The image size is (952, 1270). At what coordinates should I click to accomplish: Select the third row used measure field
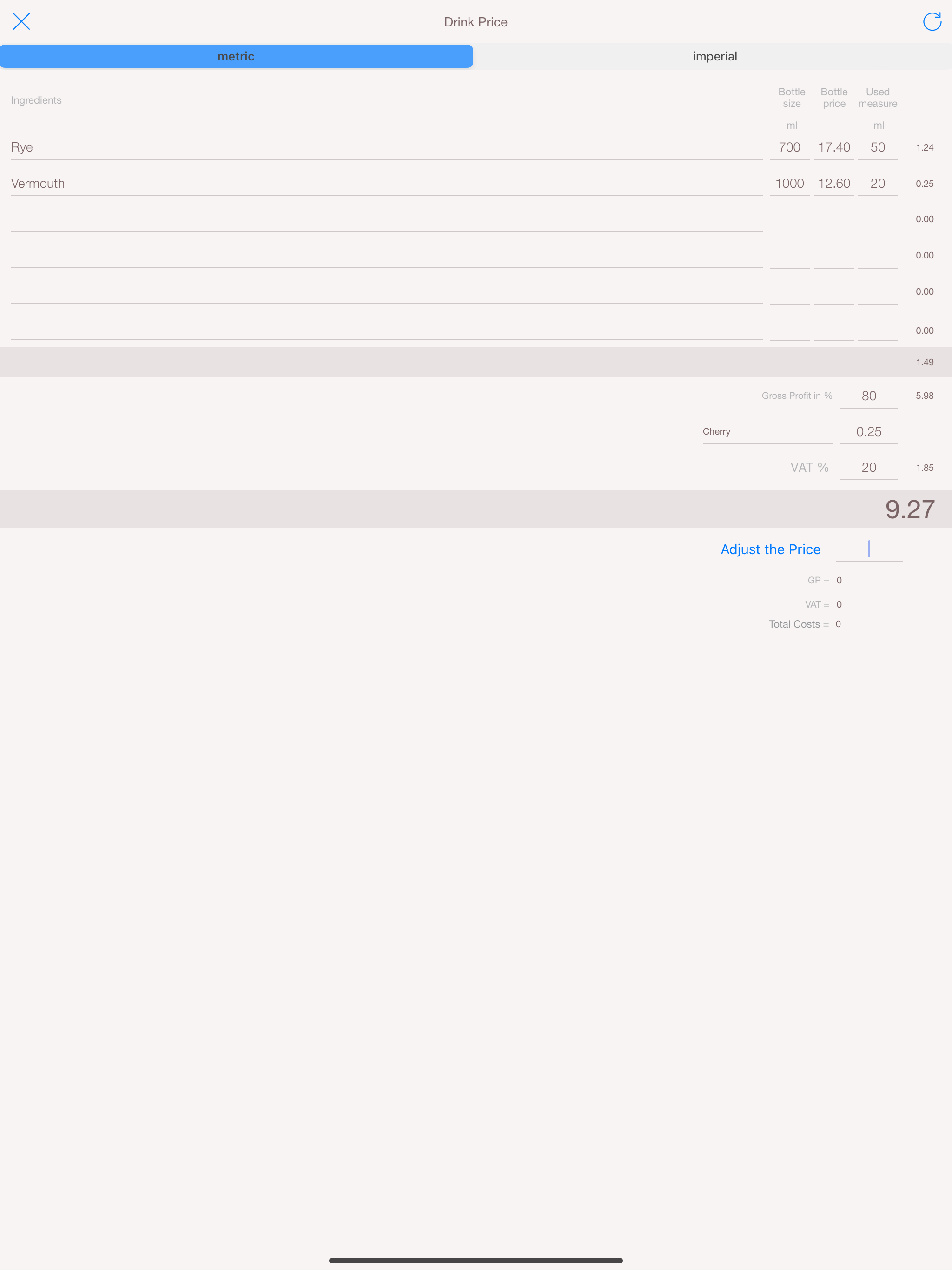877,220
